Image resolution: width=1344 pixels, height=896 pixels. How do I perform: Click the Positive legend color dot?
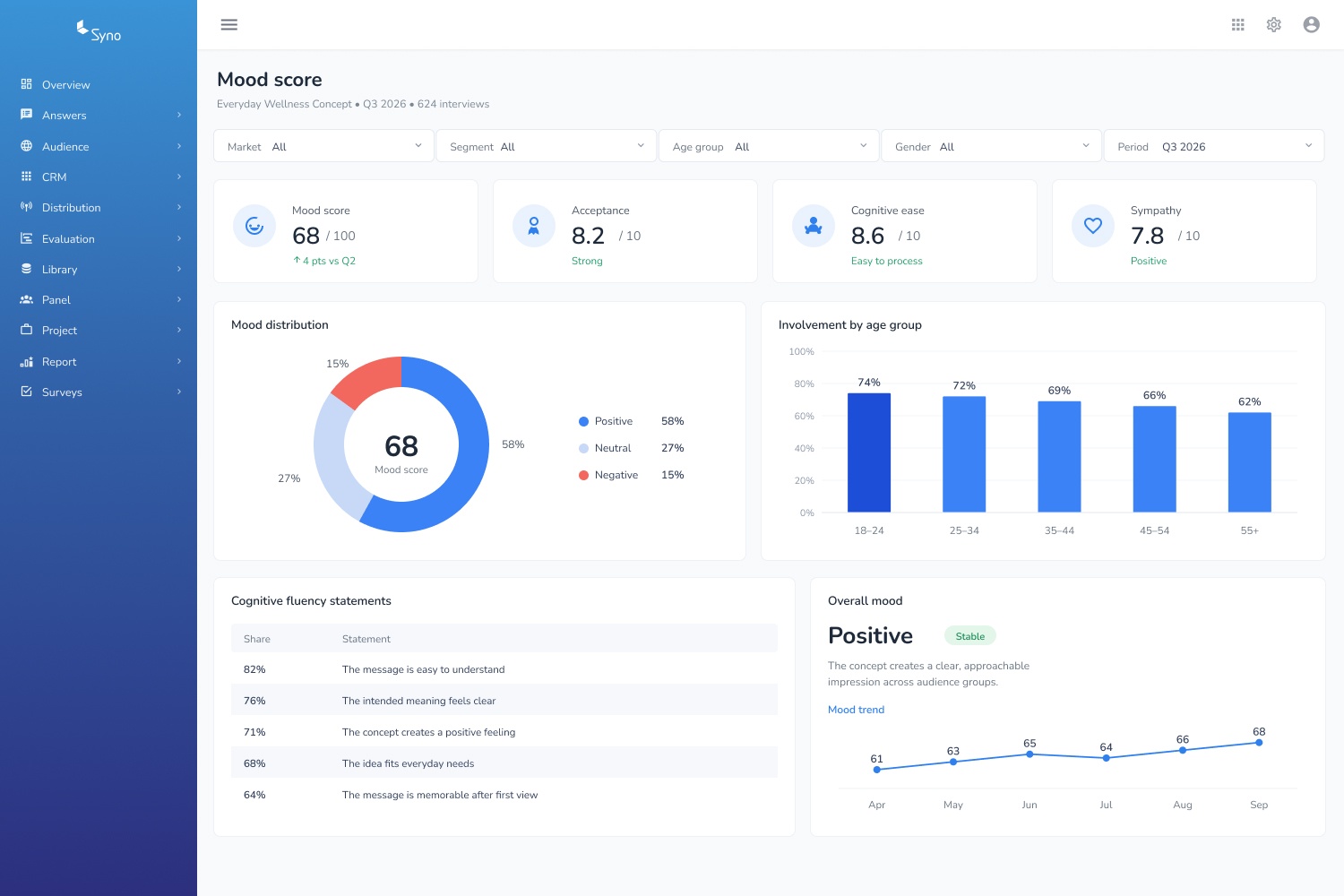pyautogui.click(x=584, y=421)
